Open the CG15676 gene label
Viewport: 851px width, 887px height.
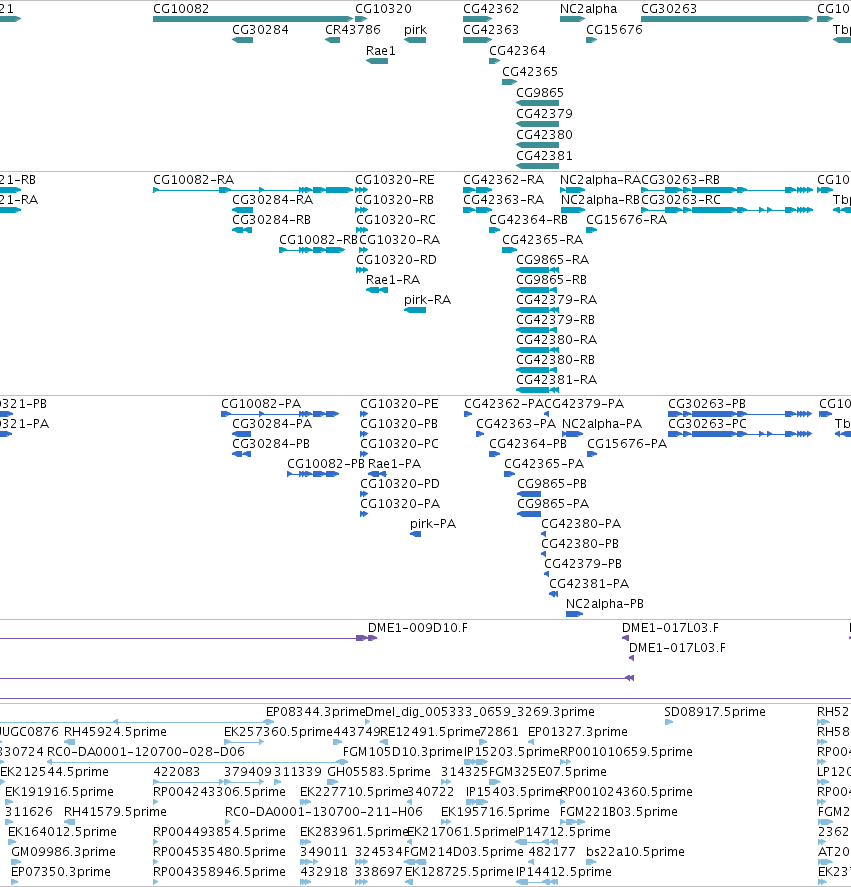coord(614,29)
